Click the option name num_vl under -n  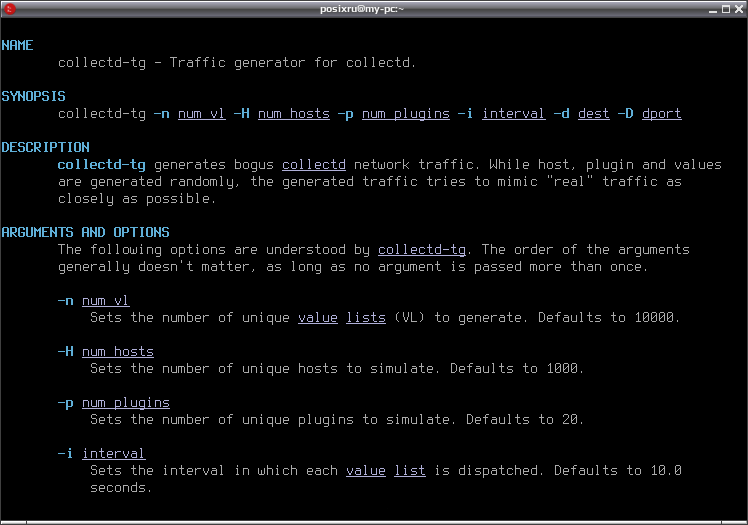[x=105, y=301]
